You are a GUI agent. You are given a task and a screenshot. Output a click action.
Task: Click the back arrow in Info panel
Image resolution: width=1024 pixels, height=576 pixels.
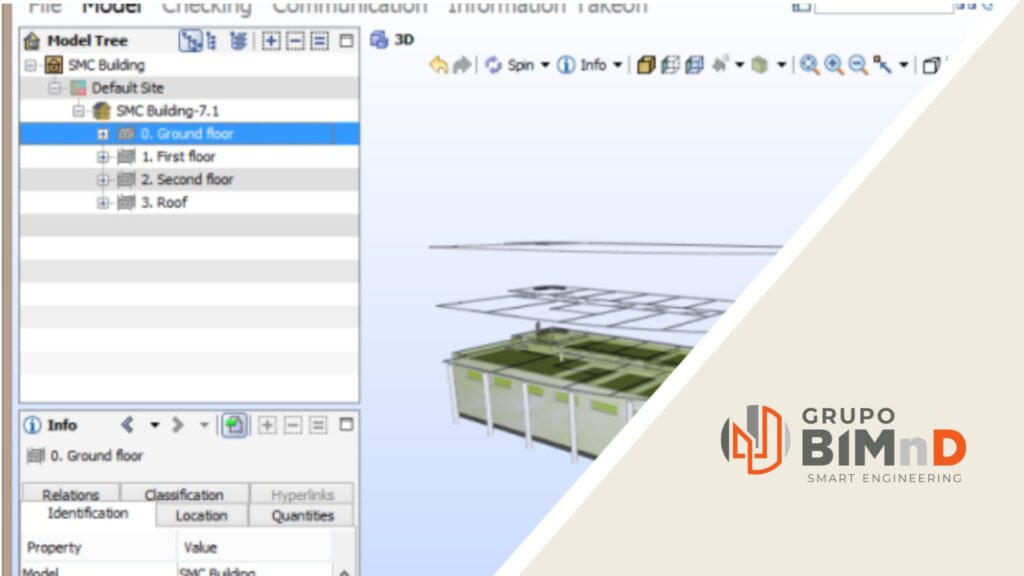128,425
